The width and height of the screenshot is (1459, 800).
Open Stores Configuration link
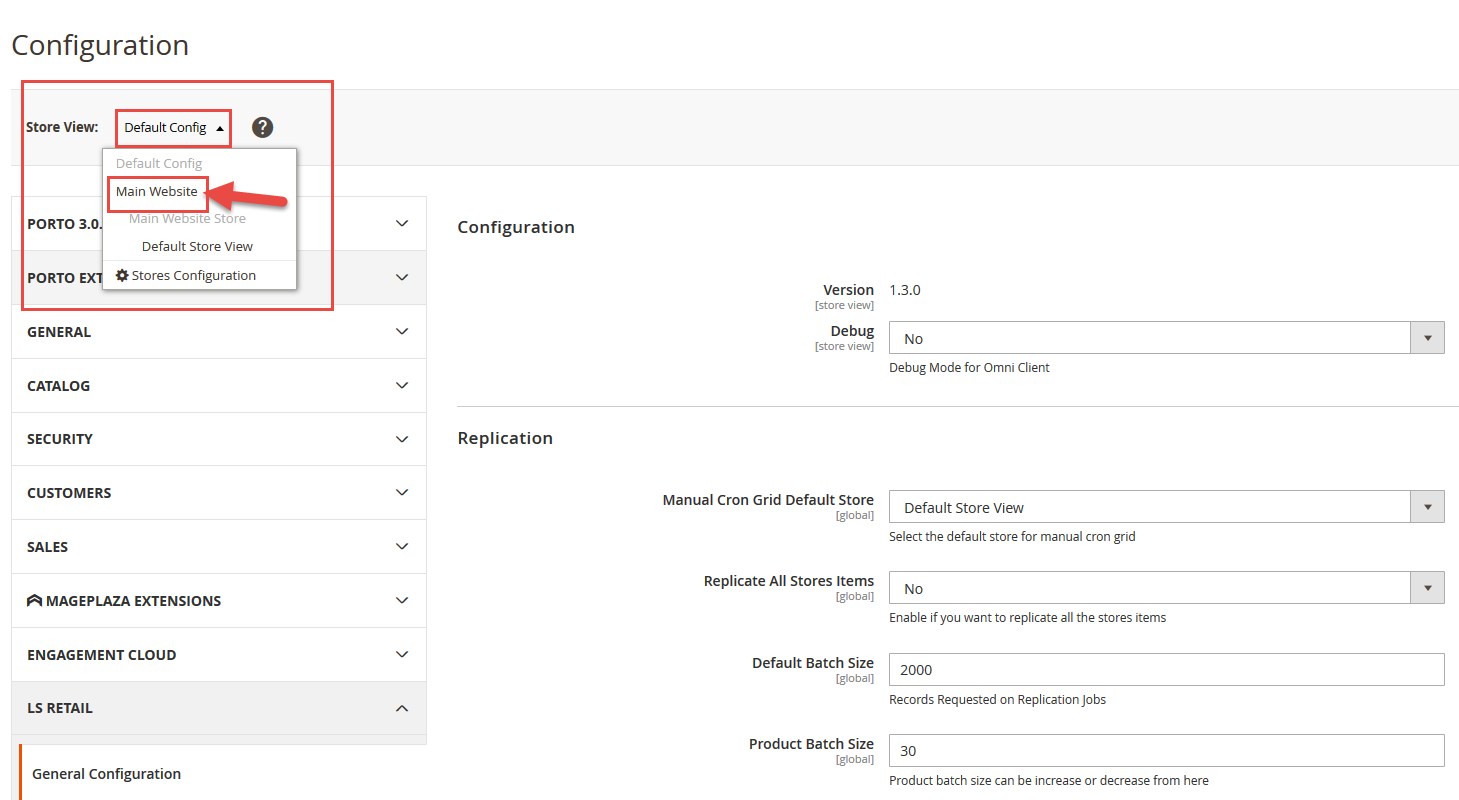(193, 275)
